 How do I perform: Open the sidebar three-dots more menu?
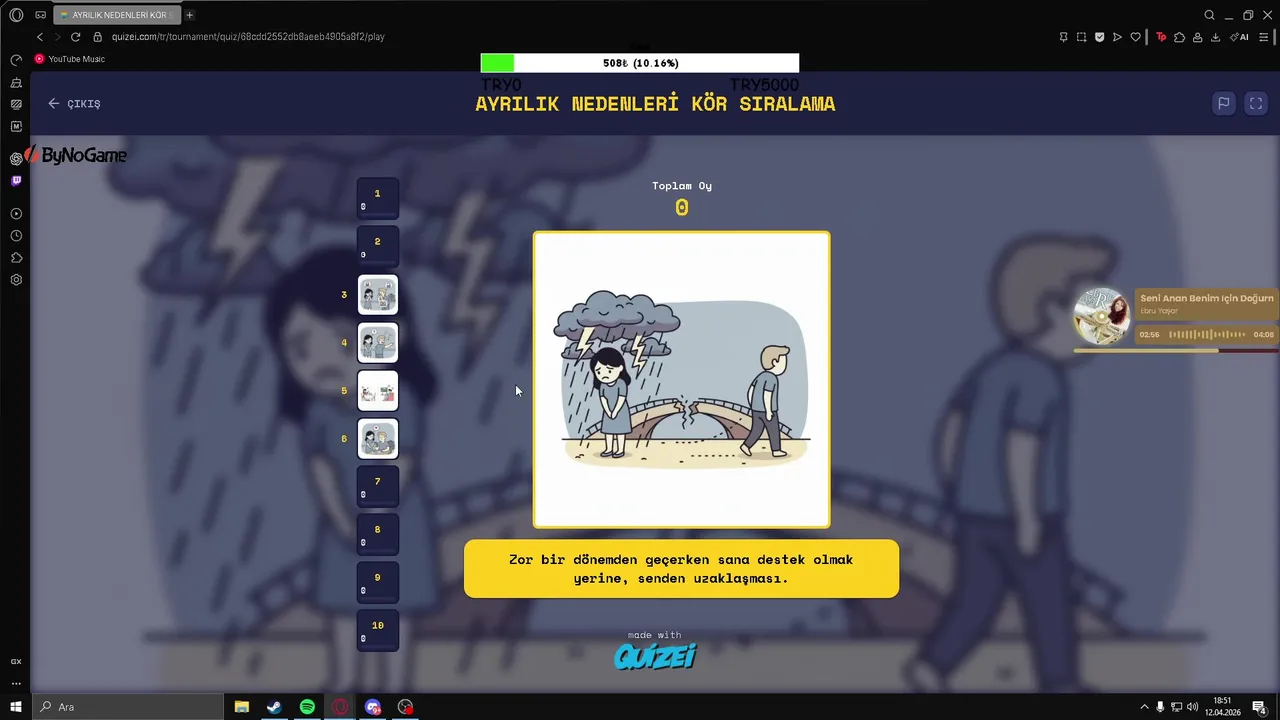pyautogui.click(x=16, y=684)
